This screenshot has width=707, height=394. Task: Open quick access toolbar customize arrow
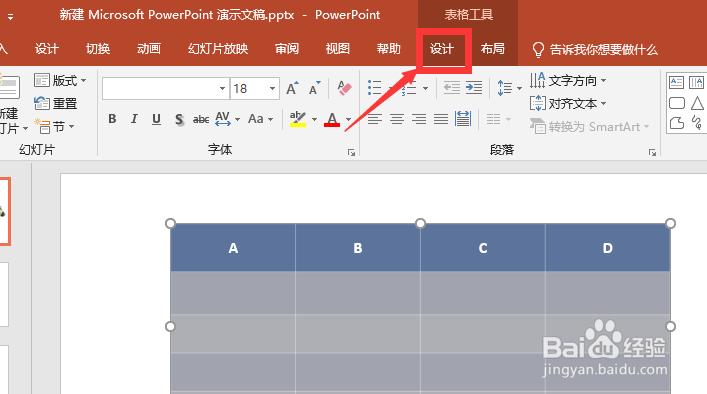(x=10, y=17)
